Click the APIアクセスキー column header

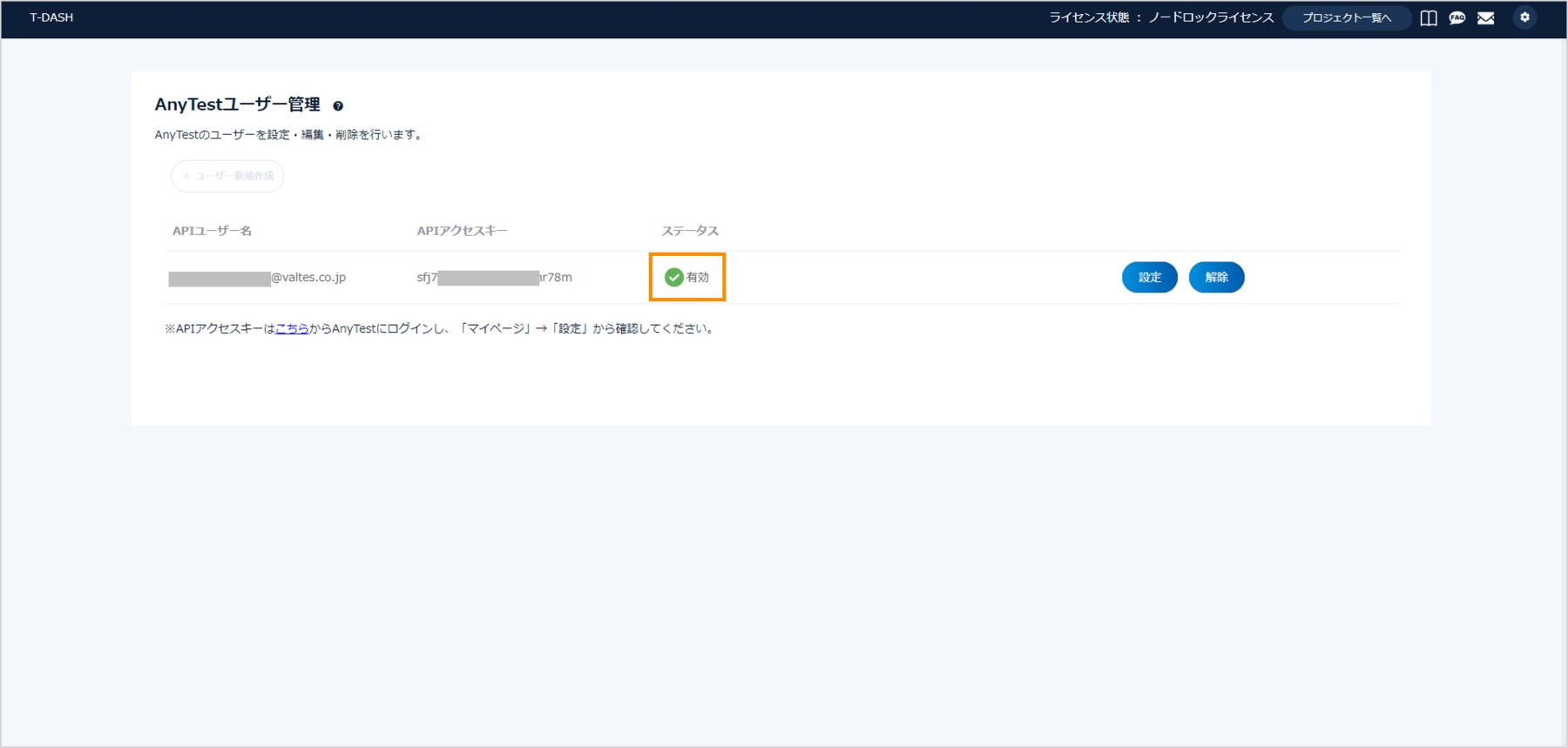tap(462, 231)
